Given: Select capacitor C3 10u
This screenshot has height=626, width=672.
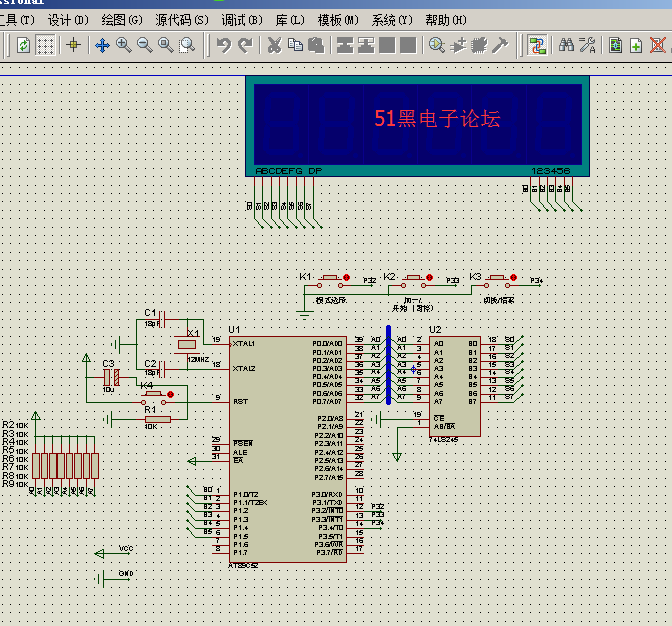Looking at the screenshot, I should (111, 377).
